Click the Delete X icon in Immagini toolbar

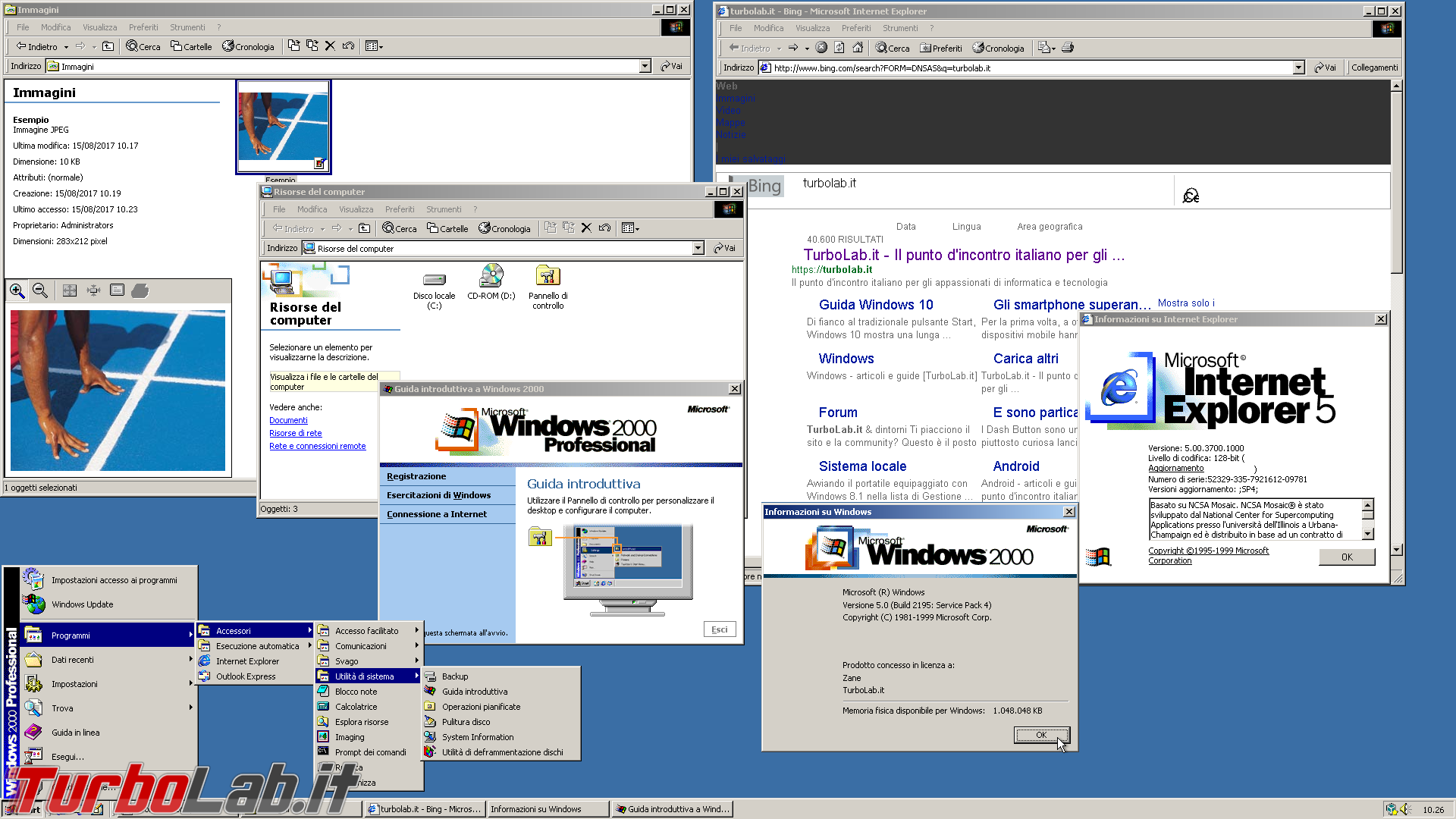pyautogui.click(x=330, y=46)
